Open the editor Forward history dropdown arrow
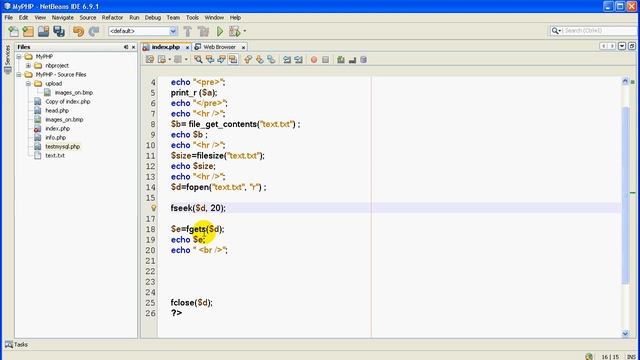 pos(186,60)
